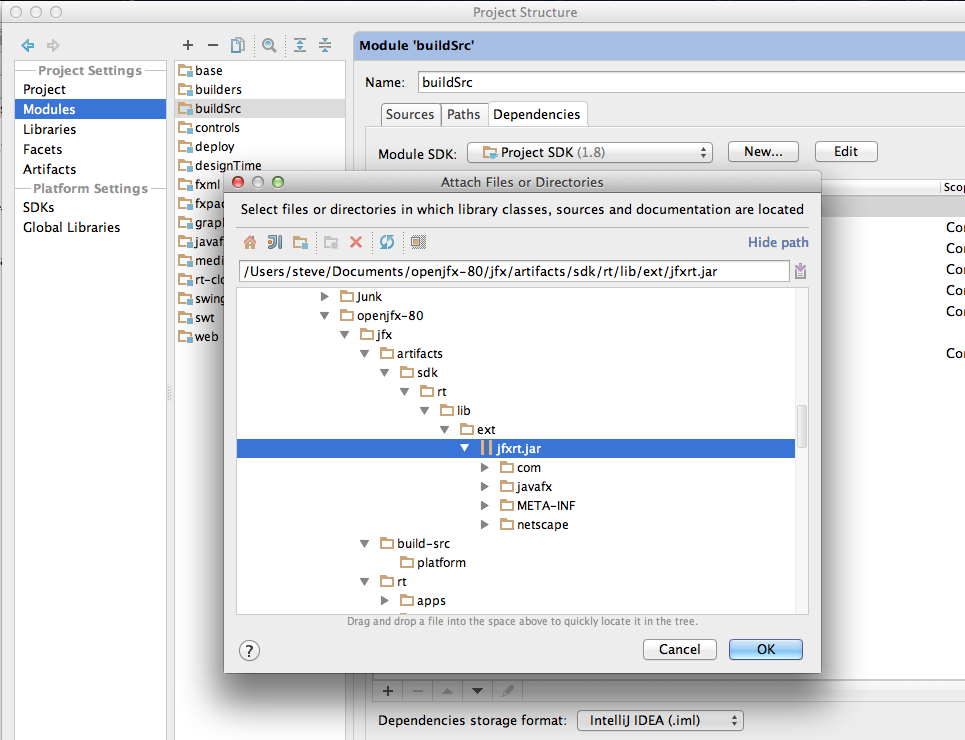This screenshot has width=965, height=740.
Task: Click the project directory icon in file chooser
Action: [x=275, y=242]
